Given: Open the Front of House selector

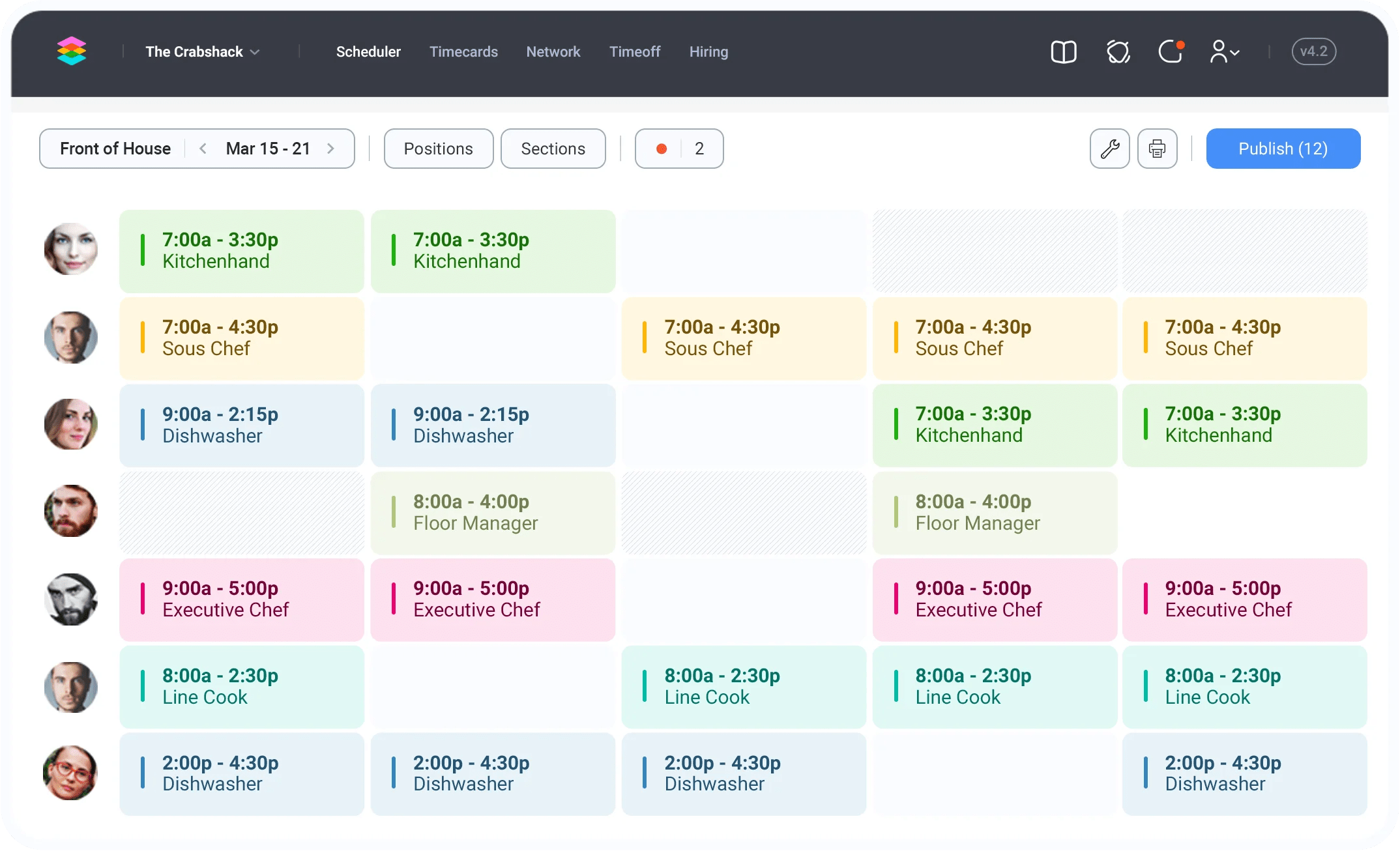Looking at the screenshot, I should 115,149.
